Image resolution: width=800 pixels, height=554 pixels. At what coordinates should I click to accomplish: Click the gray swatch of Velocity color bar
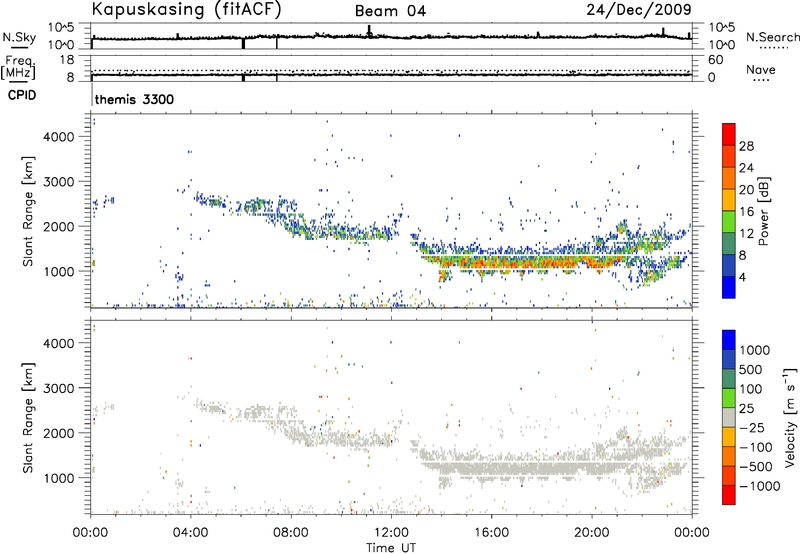coord(729,418)
